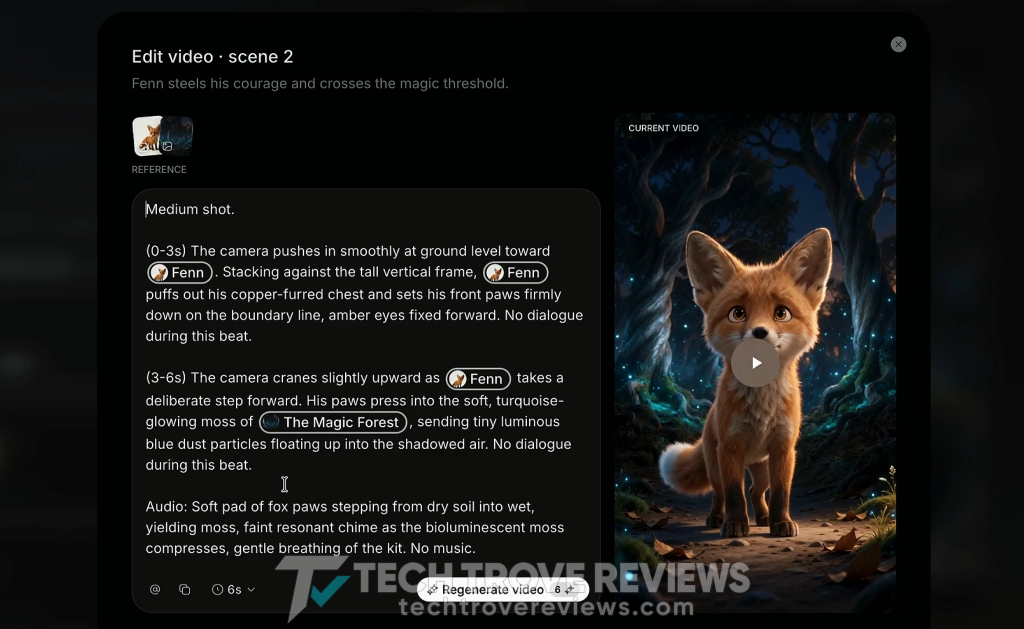Click the @ mention icon below the prompt
Screen dimensions: 1024x629
155,589
